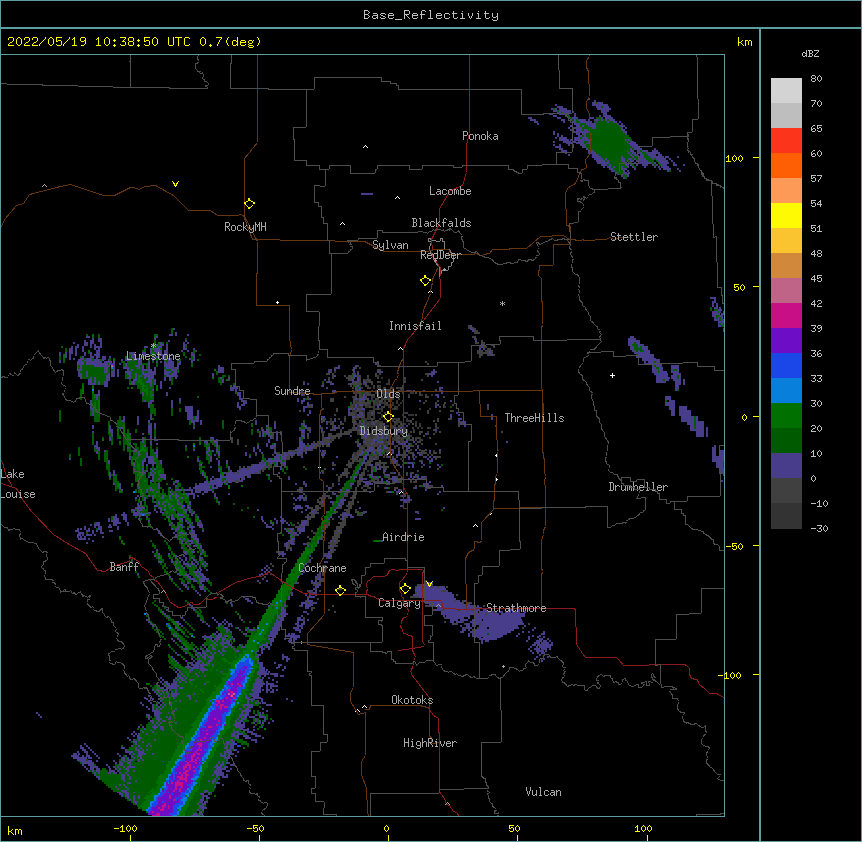Image resolution: width=862 pixels, height=842 pixels.
Task: Click the orange 57-60 dBZ legend swatch
Action: [x=786, y=165]
